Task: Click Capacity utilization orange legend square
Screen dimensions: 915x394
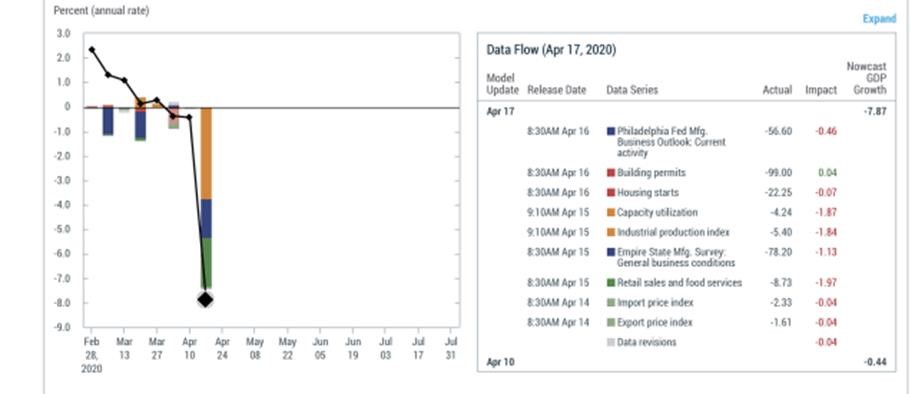Action: pos(611,212)
